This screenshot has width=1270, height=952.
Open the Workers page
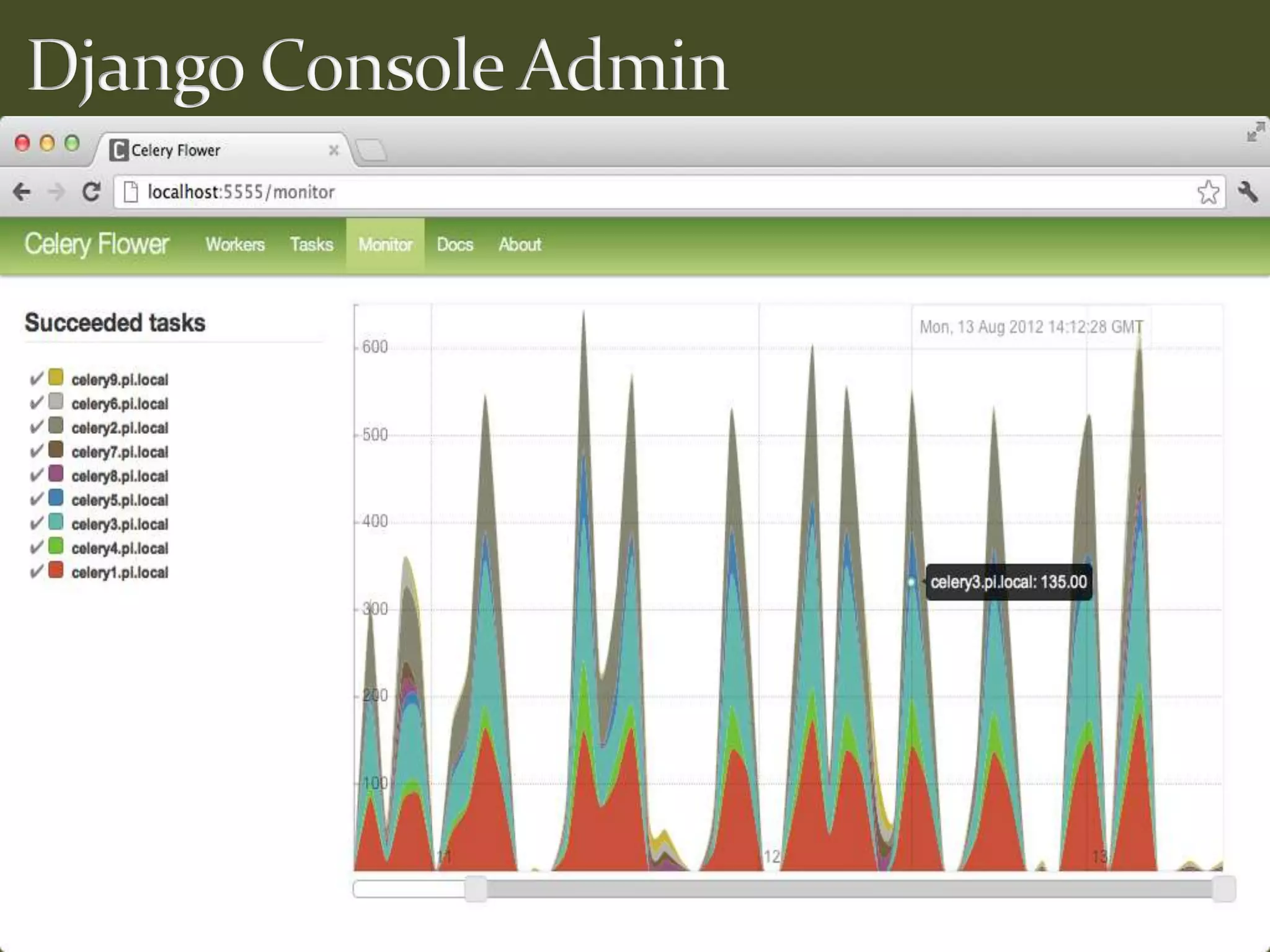pos(235,245)
